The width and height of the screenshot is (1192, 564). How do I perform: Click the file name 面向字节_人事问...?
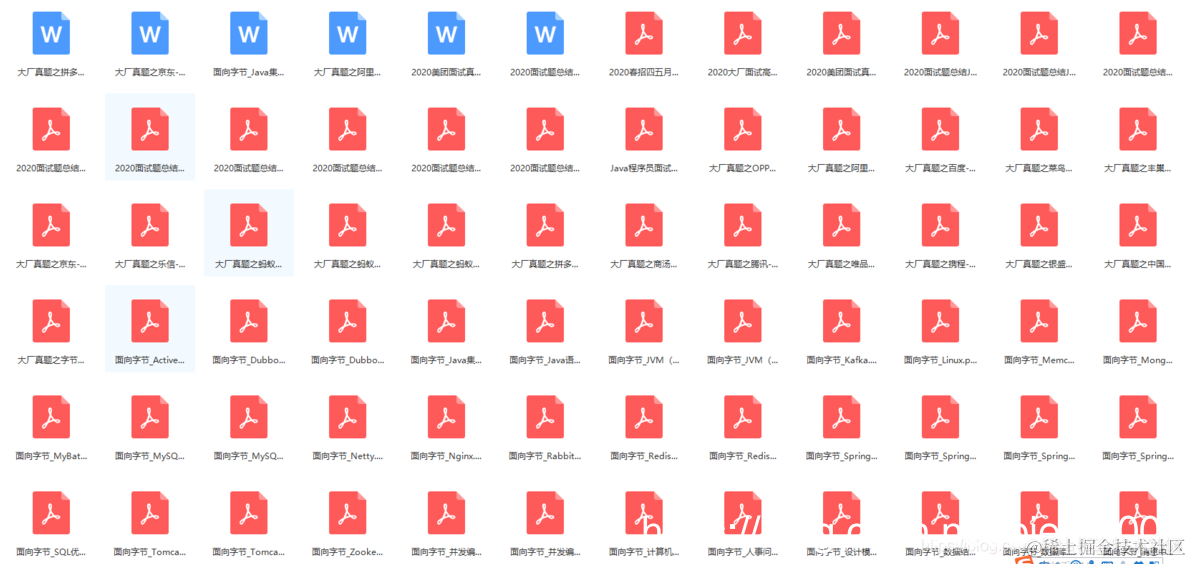point(743,552)
